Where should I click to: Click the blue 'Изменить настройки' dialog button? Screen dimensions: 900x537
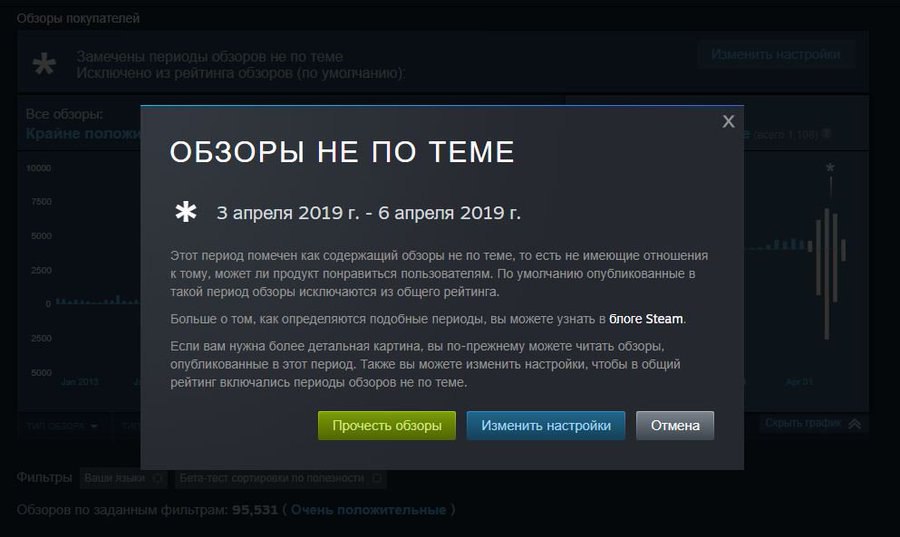click(546, 426)
